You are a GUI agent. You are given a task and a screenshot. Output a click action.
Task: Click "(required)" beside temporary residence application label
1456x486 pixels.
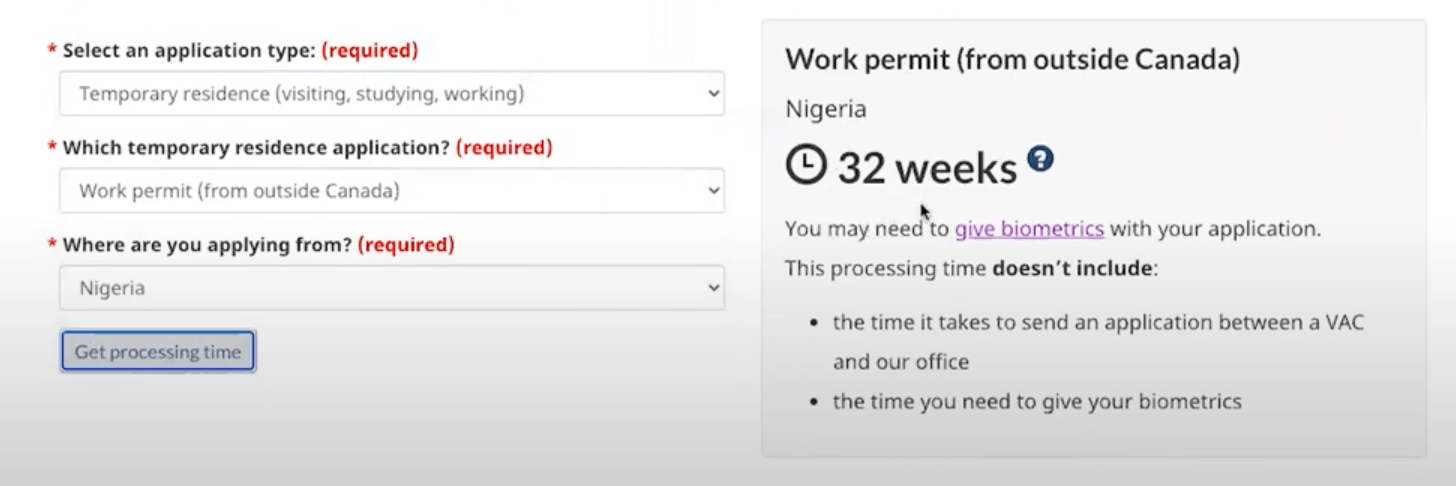(504, 148)
